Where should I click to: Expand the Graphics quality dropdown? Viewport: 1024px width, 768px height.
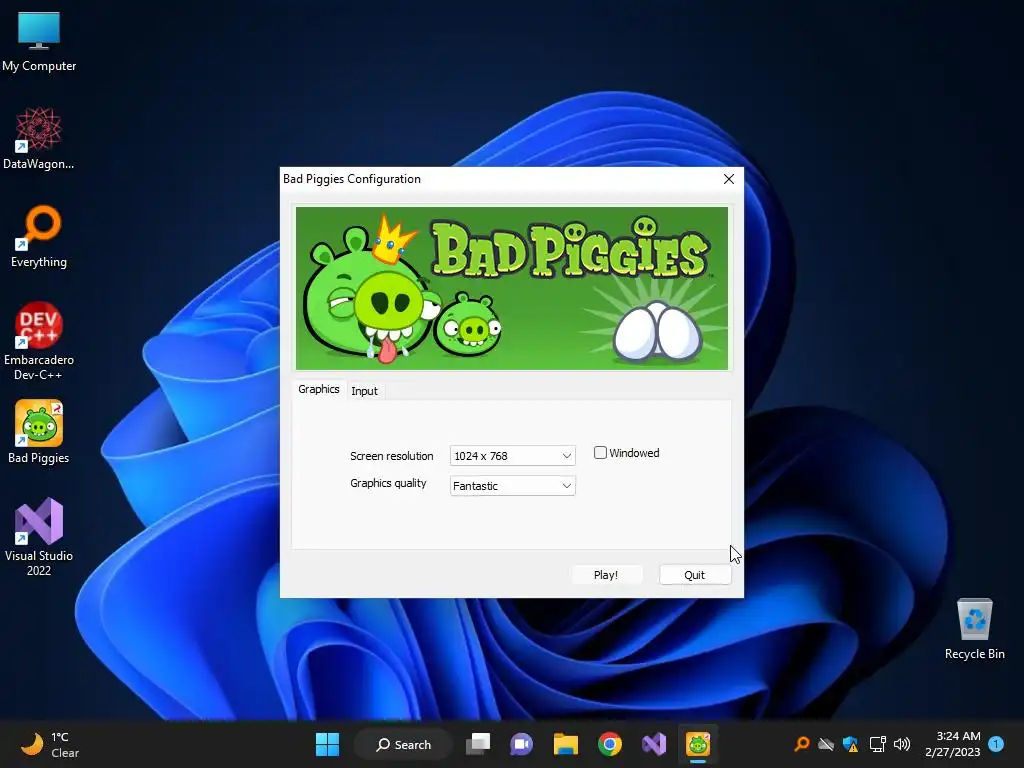coord(513,486)
